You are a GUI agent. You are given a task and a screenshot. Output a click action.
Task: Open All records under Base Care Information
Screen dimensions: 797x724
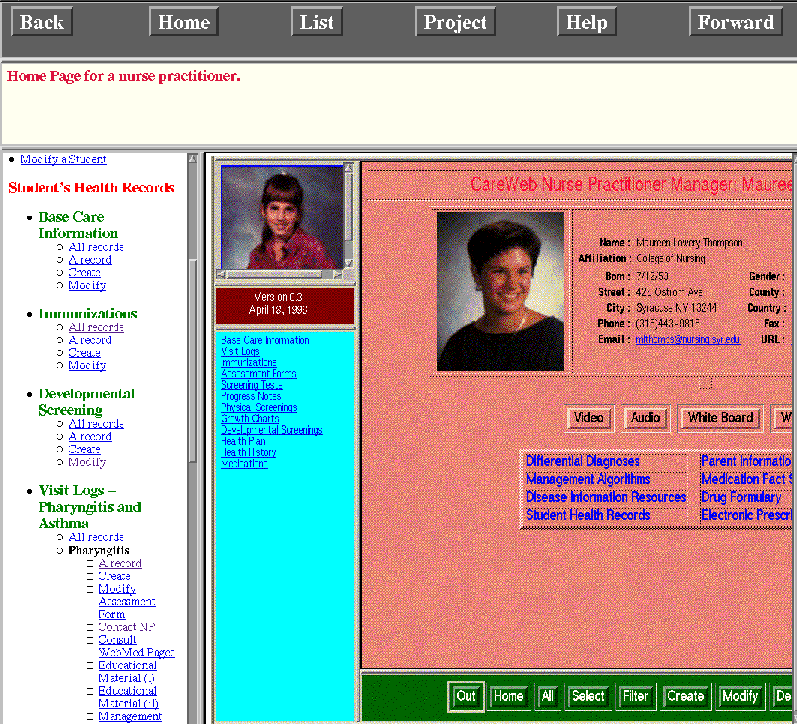(x=96, y=247)
